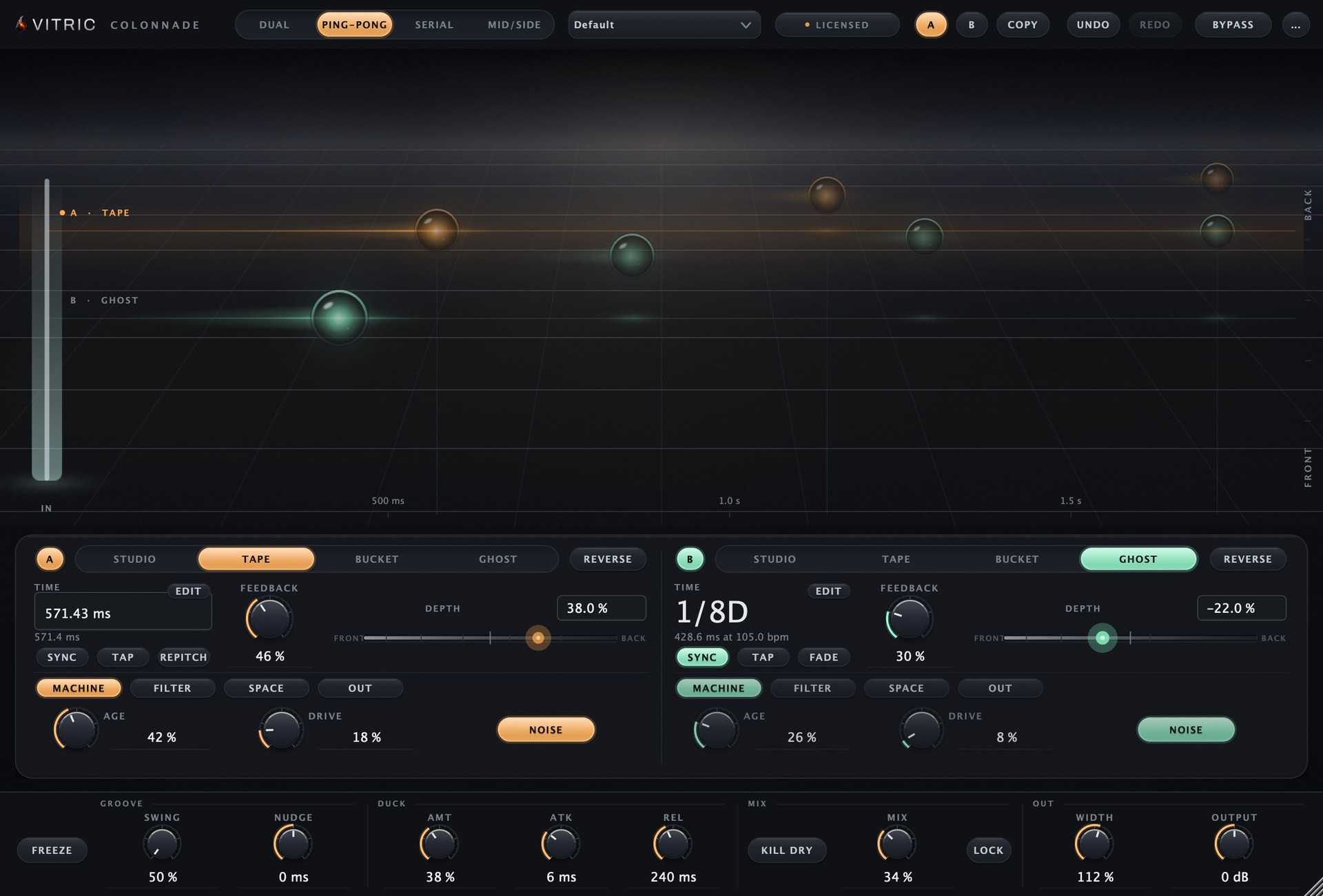Choose TAPE machine for delay A

(x=256, y=559)
